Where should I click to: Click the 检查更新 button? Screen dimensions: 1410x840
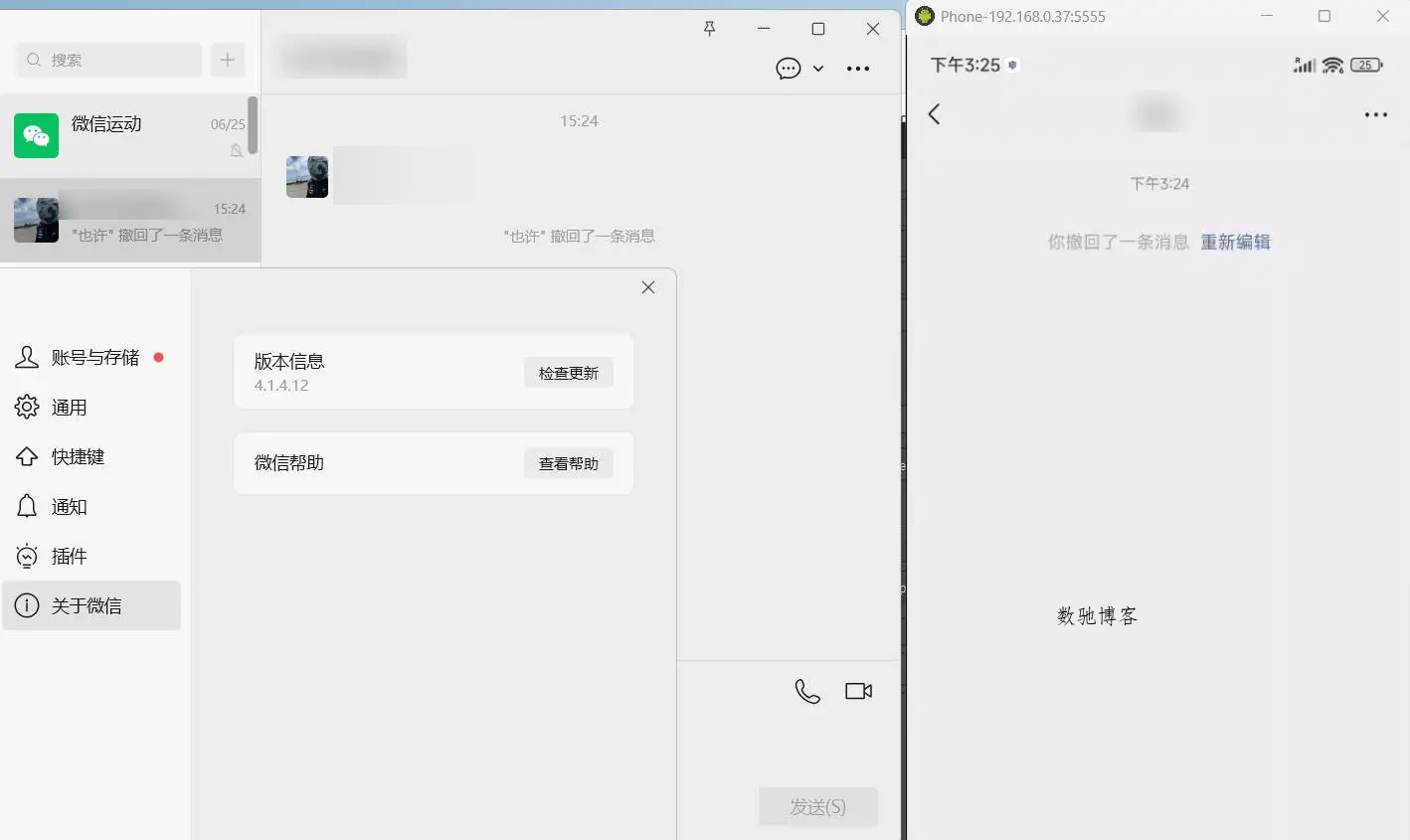pos(569,373)
